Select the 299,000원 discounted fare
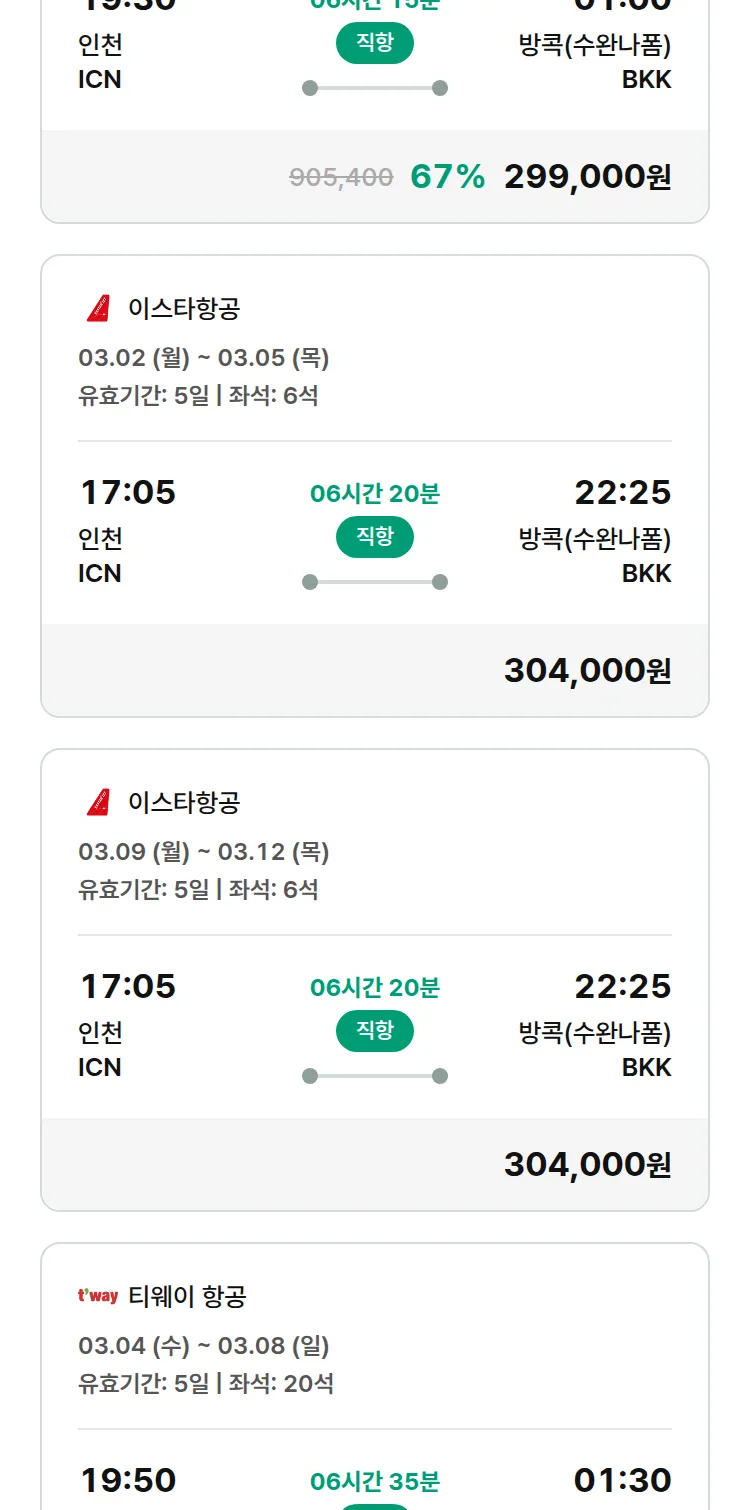Image resolution: width=750 pixels, height=1510 pixels. (x=587, y=177)
